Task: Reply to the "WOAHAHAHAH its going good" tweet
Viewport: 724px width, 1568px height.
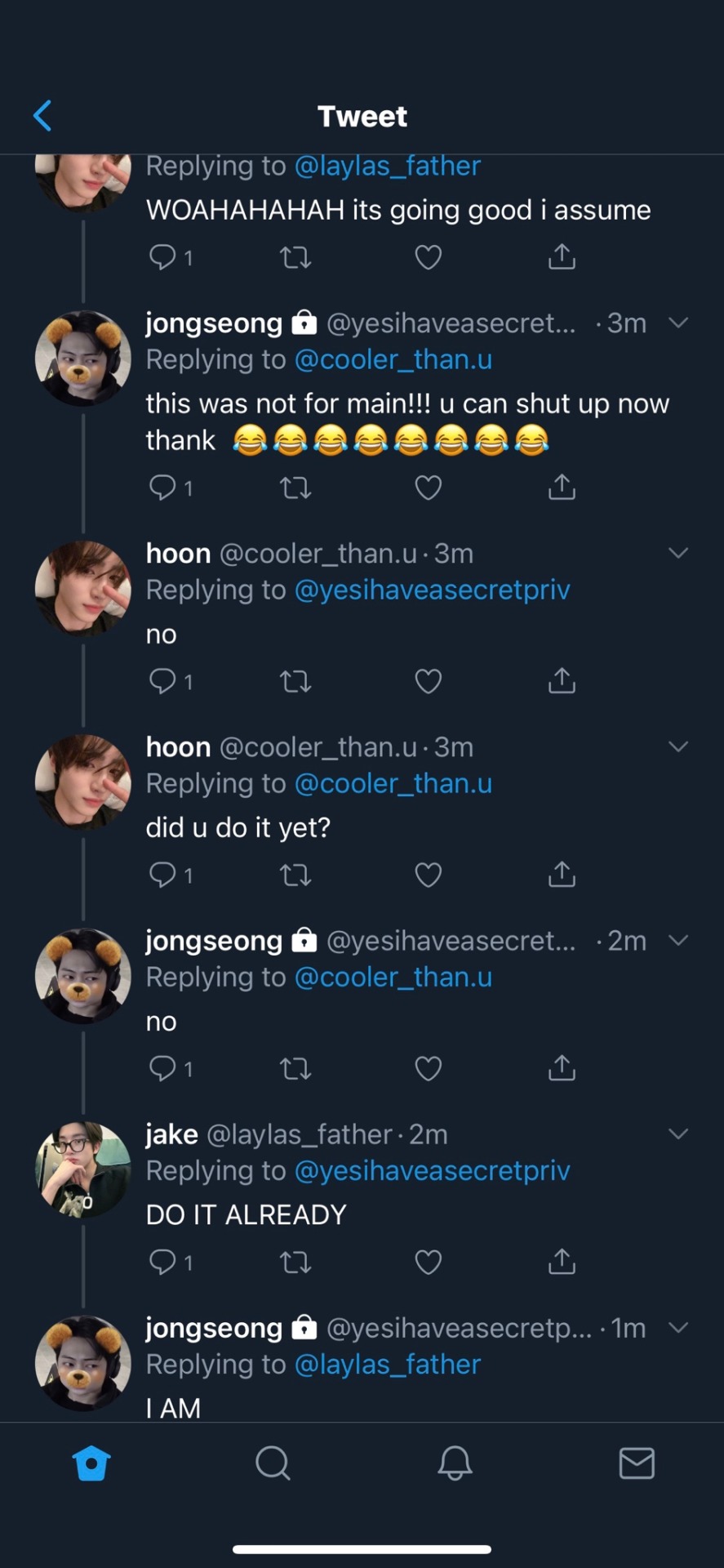Action: (x=162, y=258)
